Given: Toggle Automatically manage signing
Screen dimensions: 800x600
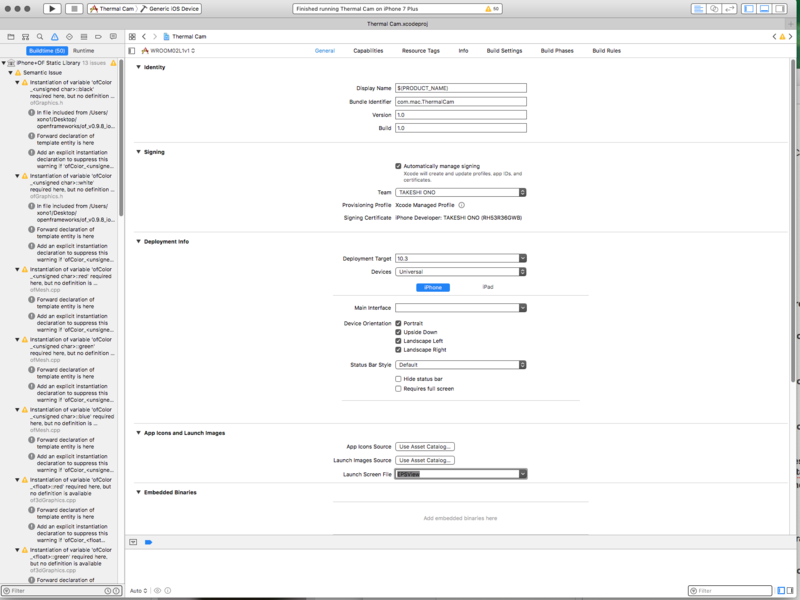Looking at the screenshot, I should 398,166.
